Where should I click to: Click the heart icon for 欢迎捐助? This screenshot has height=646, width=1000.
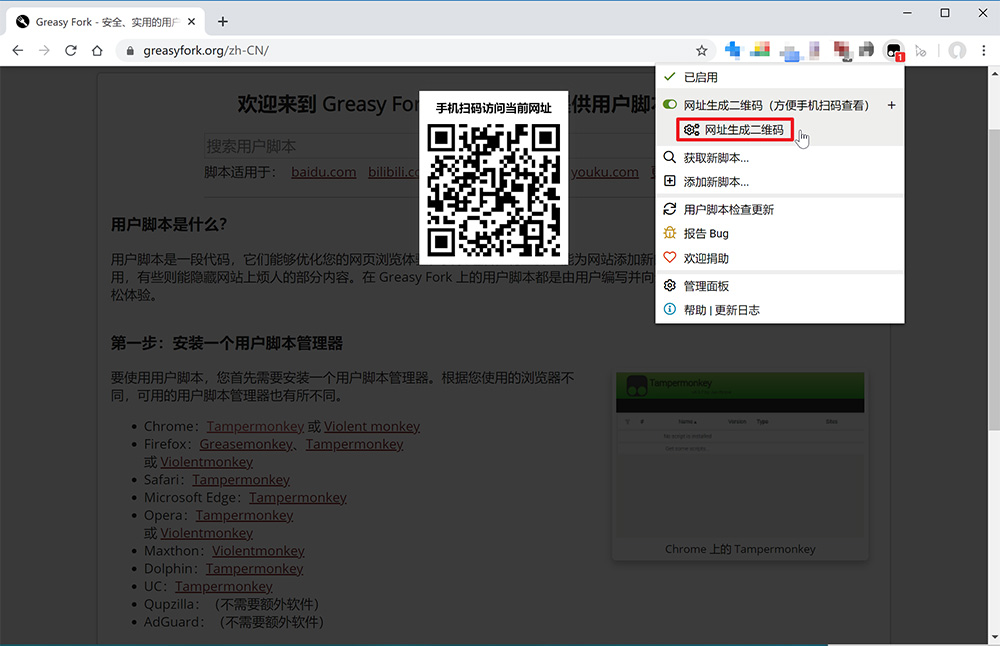670,258
